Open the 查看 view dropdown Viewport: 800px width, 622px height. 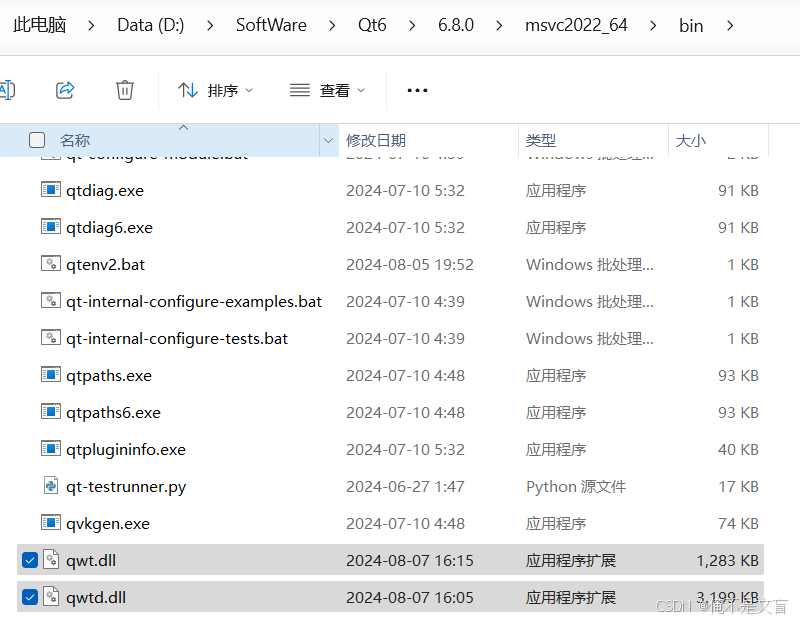327,90
